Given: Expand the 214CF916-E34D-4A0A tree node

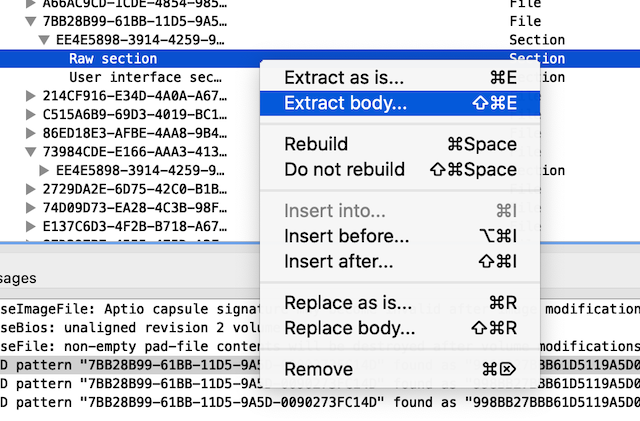Looking at the screenshot, I should (x=31, y=96).
